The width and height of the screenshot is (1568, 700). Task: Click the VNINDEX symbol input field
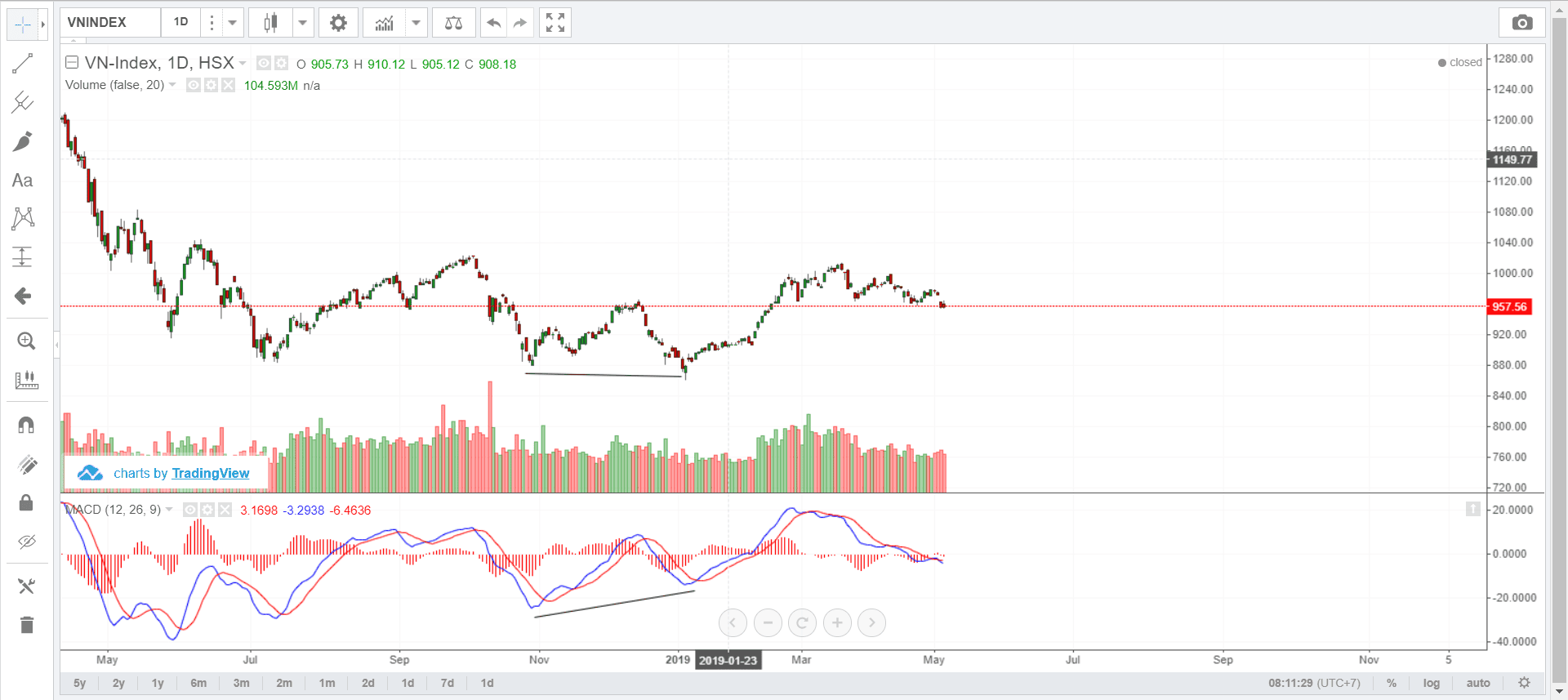click(110, 22)
